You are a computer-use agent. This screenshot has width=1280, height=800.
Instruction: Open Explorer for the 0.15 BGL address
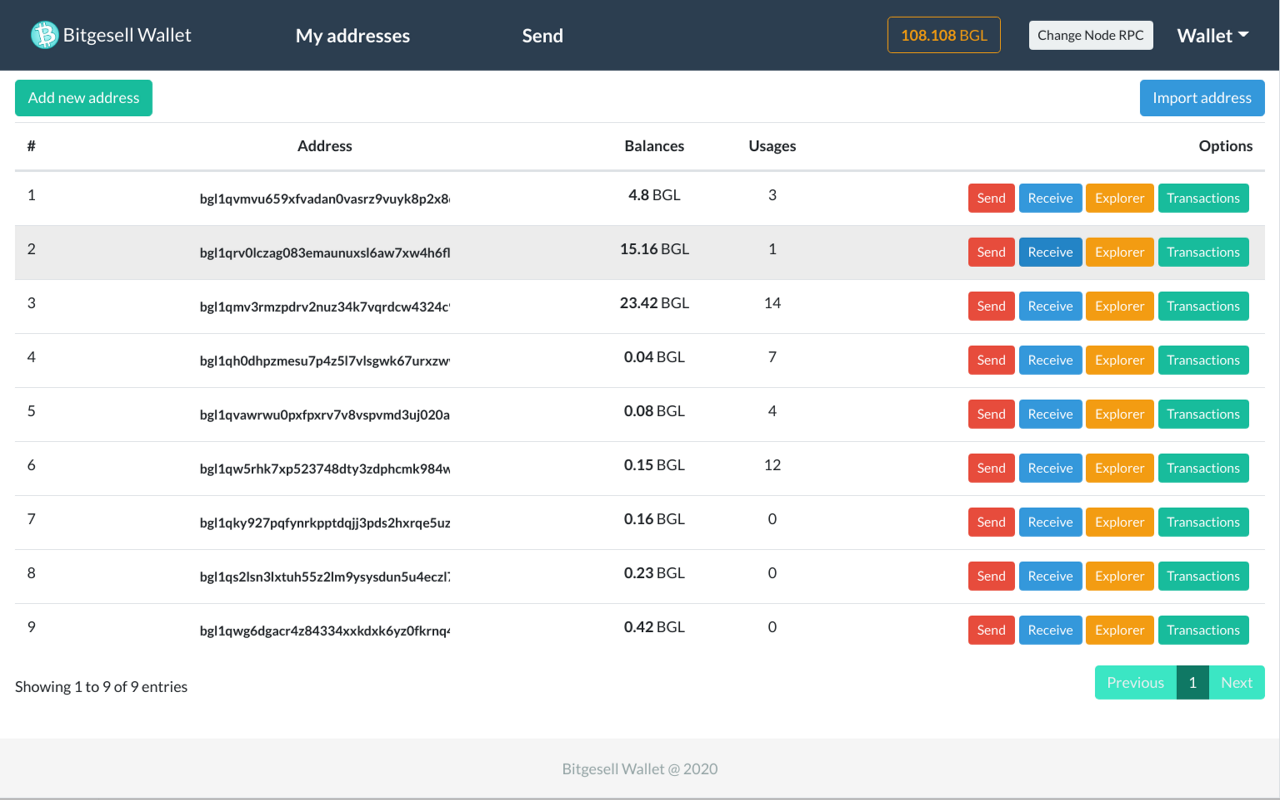click(x=1120, y=468)
